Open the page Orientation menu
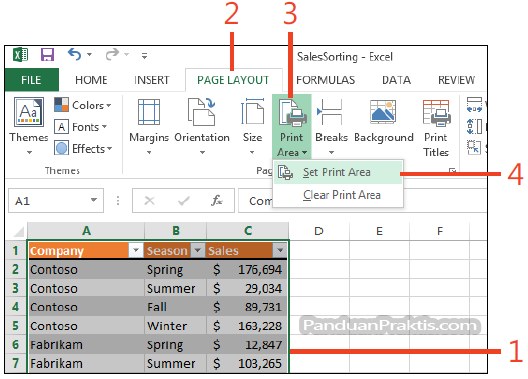 pyautogui.click(x=202, y=126)
